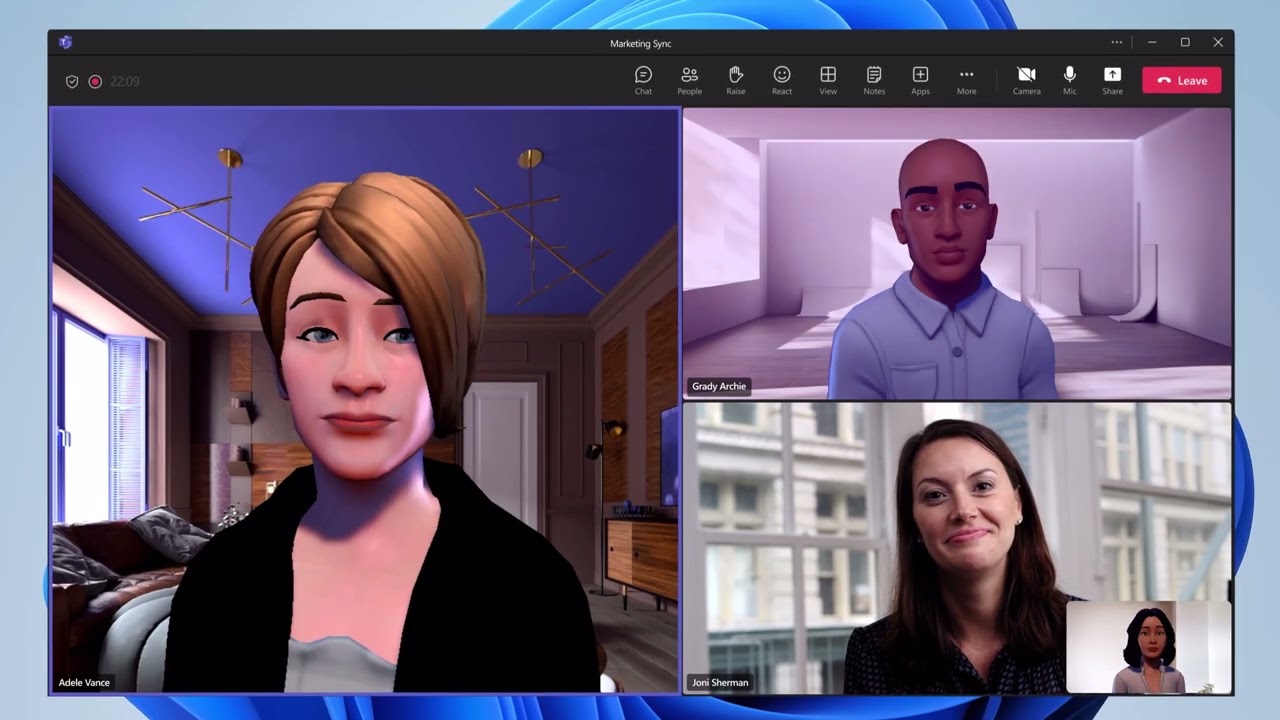Select Grady Archie's video tile

coord(957,253)
